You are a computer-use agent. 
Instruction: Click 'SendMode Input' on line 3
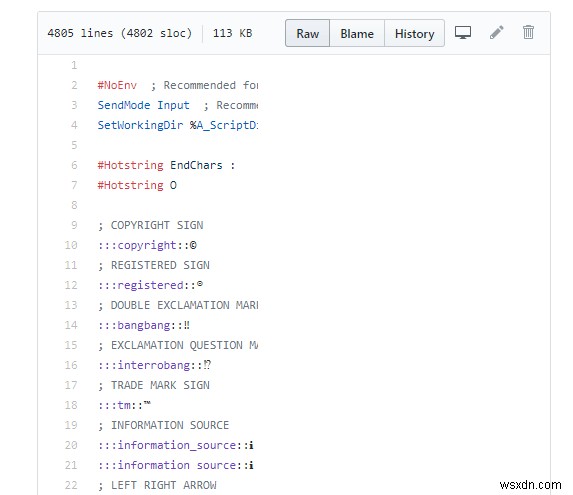(x=143, y=105)
